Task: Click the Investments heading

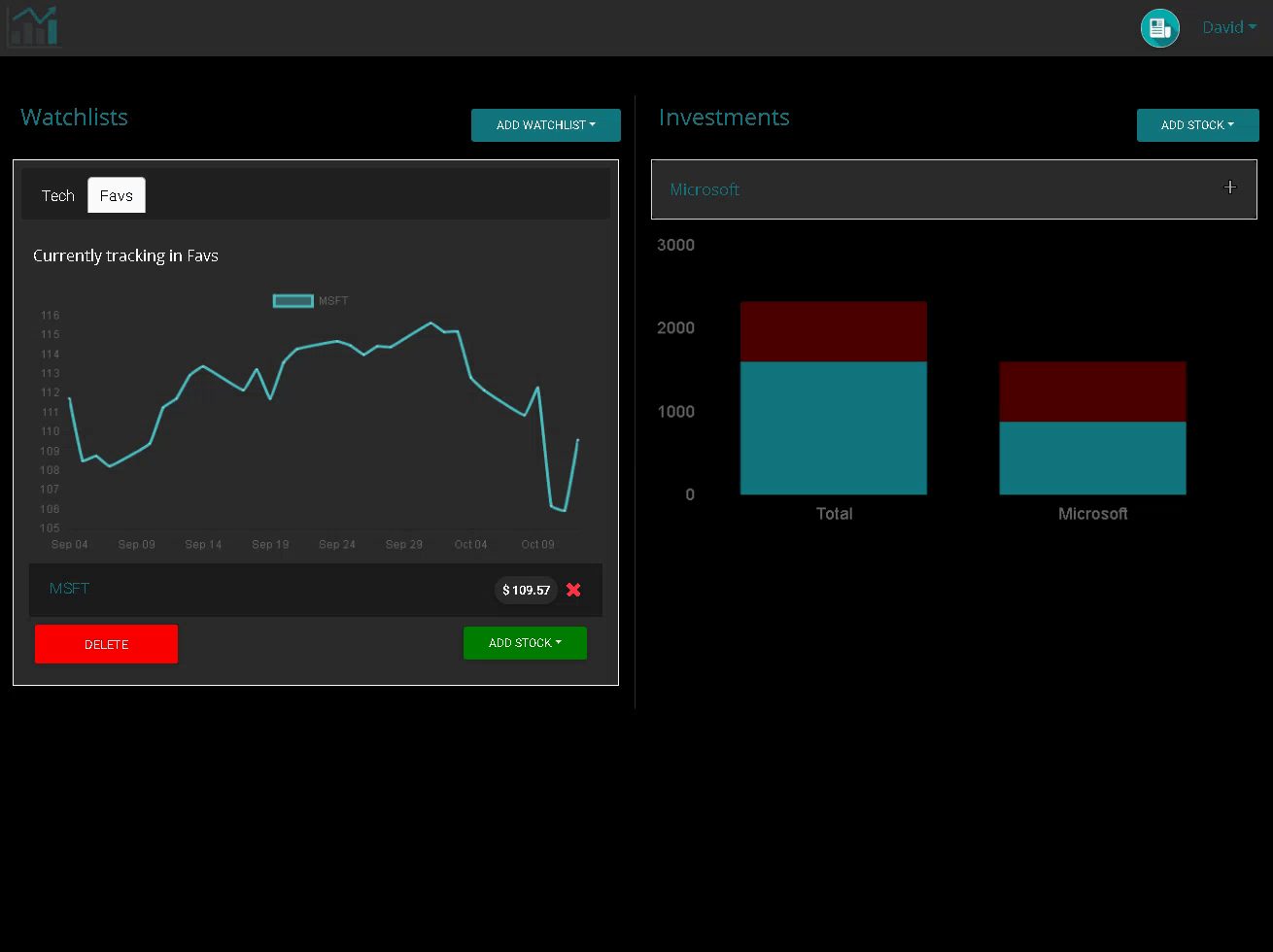Action: pyautogui.click(x=724, y=118)
